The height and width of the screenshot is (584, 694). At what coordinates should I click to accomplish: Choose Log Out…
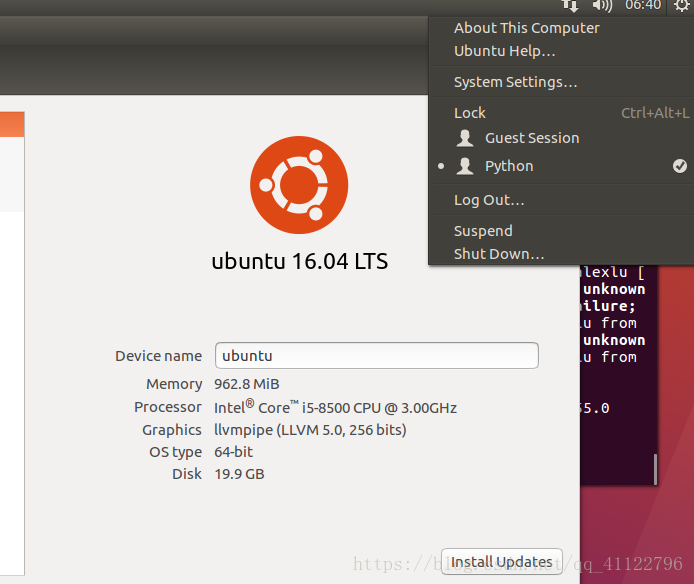pyautogui.click(x=489, y=200)
